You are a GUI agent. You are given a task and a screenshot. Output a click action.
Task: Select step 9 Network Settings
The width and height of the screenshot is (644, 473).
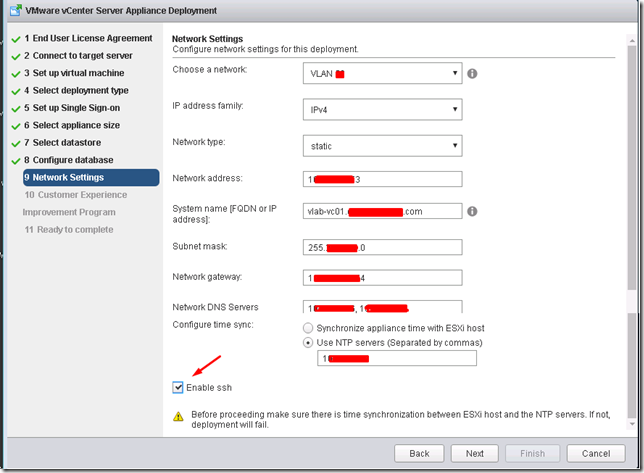tap(91, 177)
